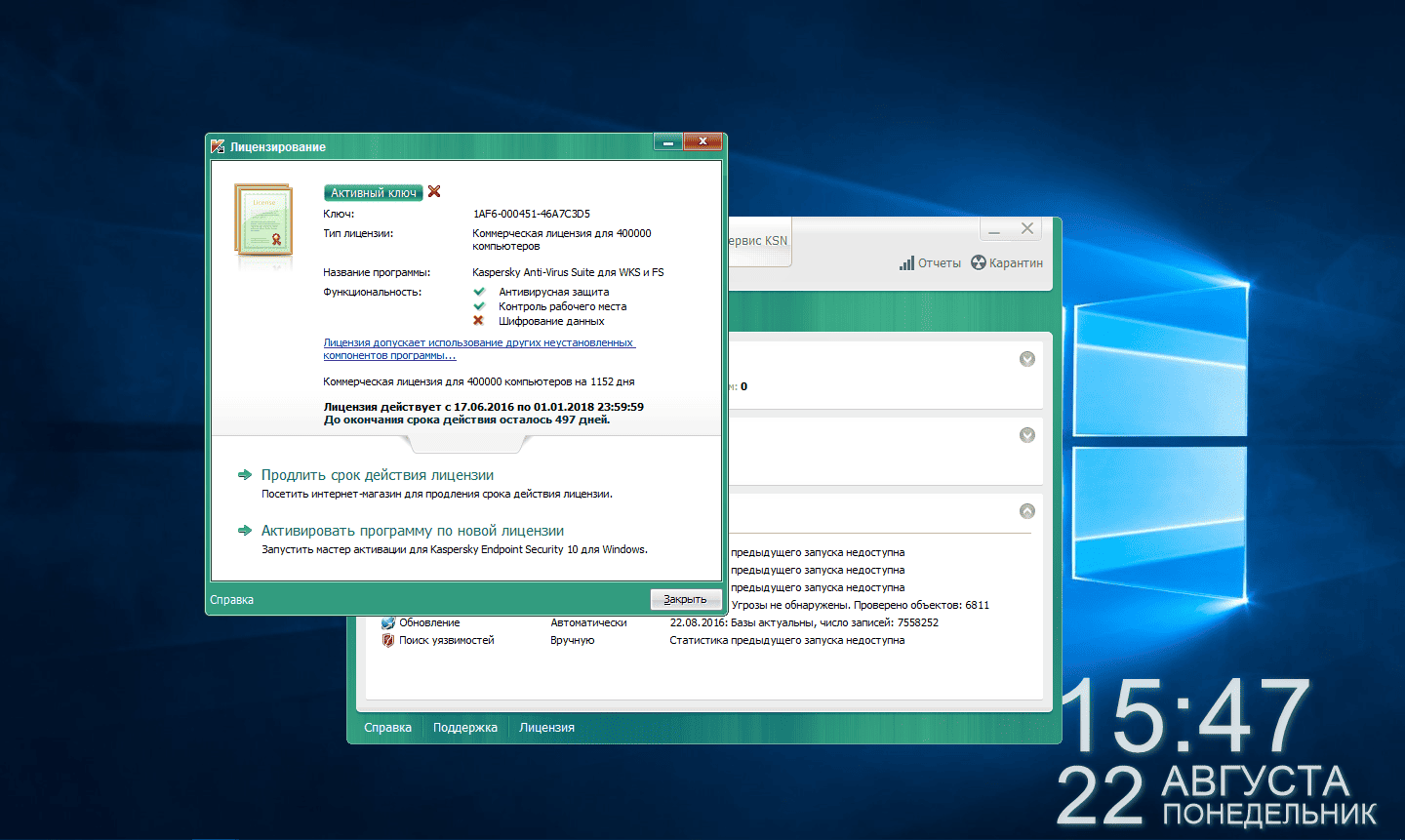Expand the second section in main window
The height and width of the screenshot is (840, 1405).
click(x=1027, y=435)
